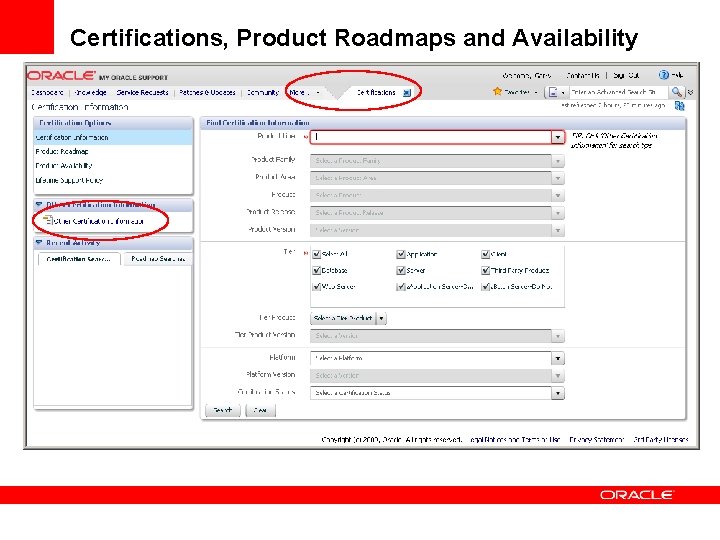The height and width of the screenshot is (540, 720).
Task: Open the Patches & Updates tab
Action: click(x=207, y=92)
